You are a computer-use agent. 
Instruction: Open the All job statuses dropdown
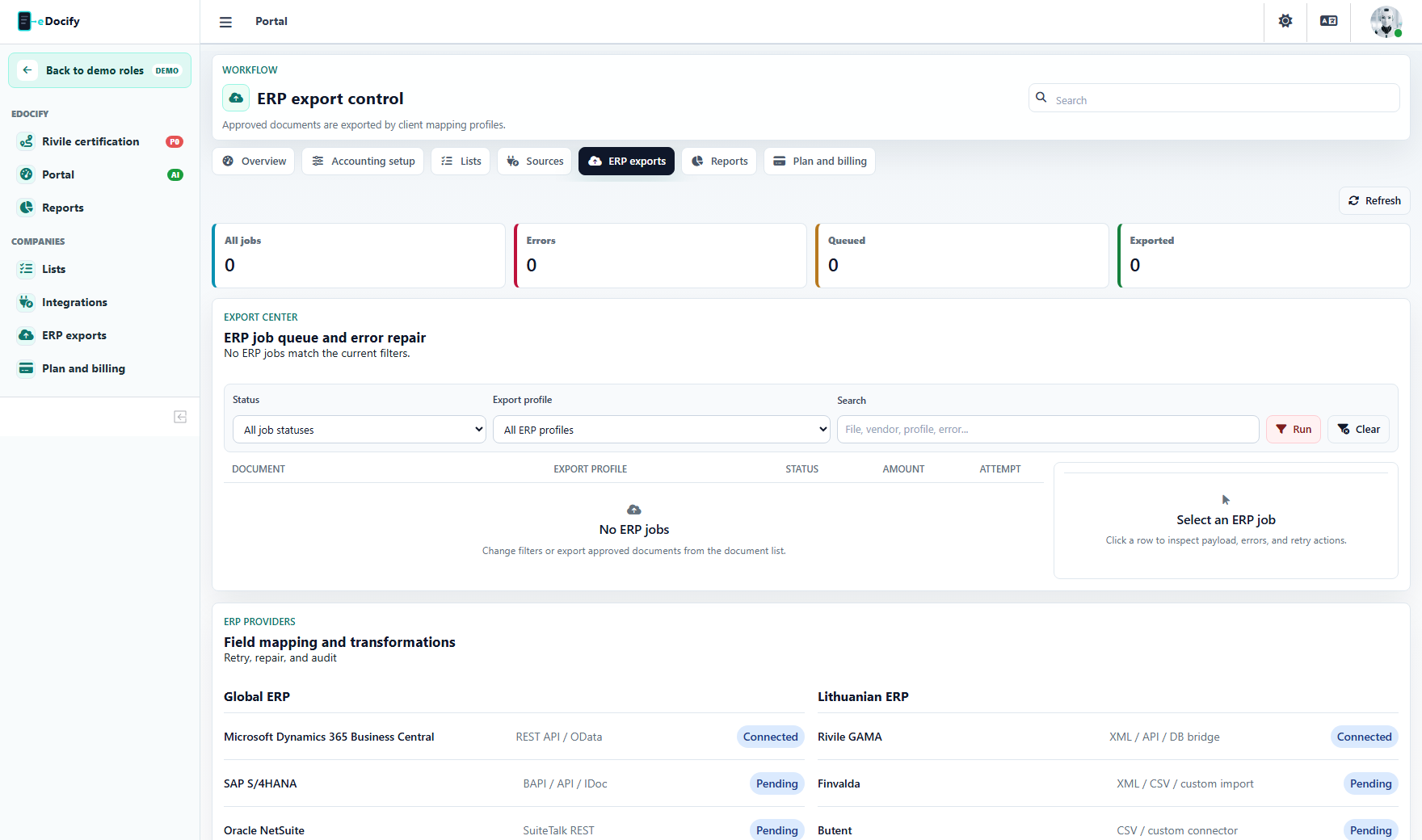coord(360,430)
